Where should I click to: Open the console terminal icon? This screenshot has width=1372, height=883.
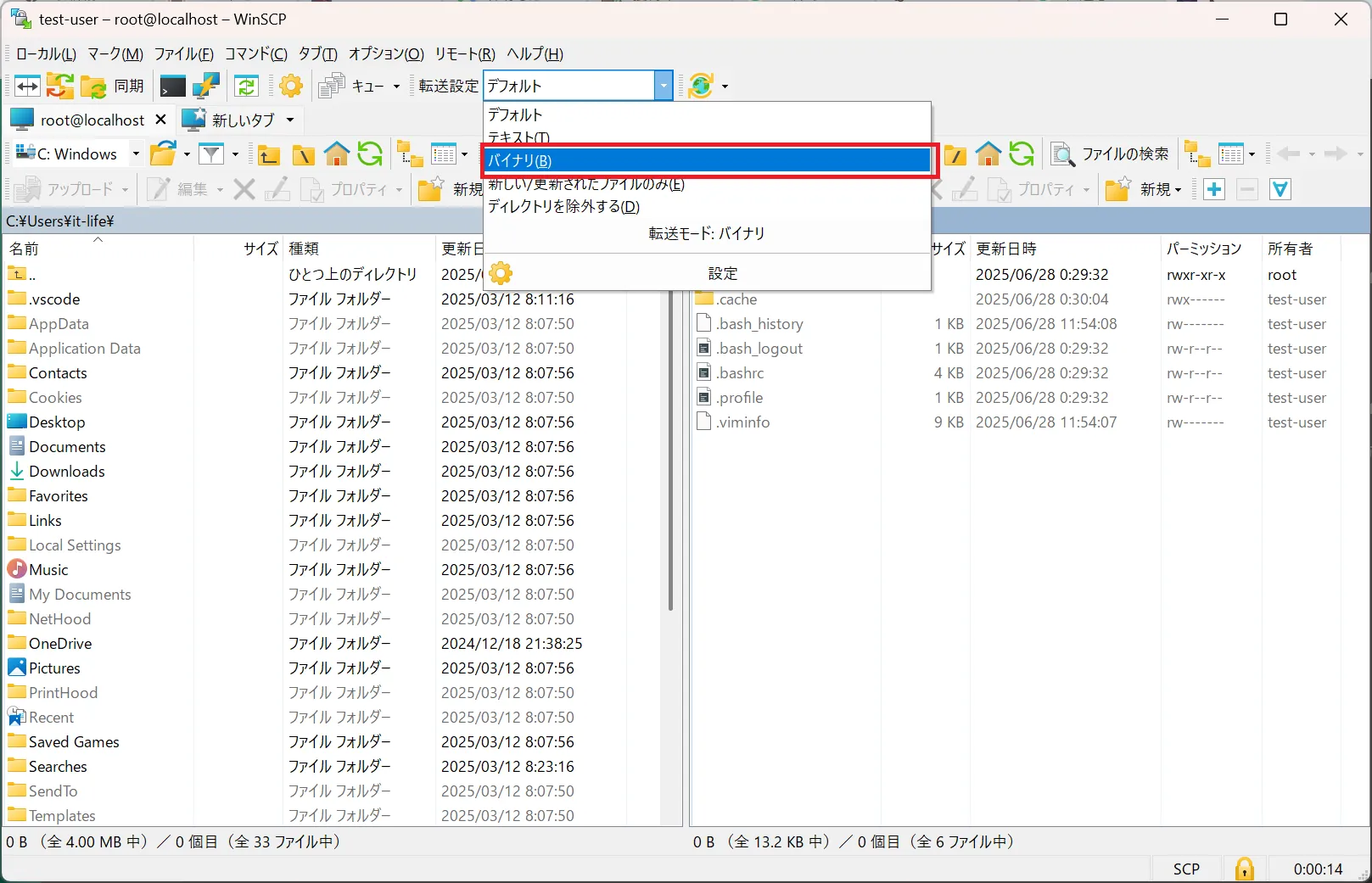172,86
